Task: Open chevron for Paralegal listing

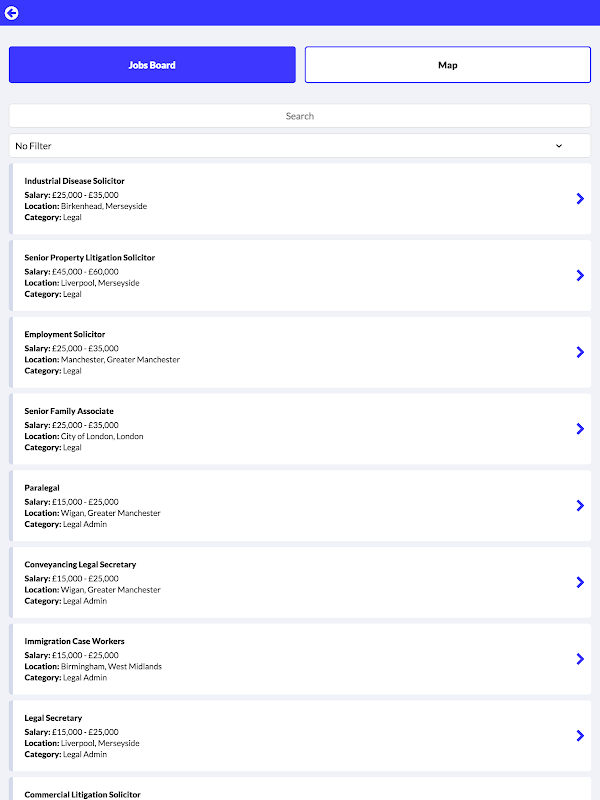Action: tap(580, 506)
